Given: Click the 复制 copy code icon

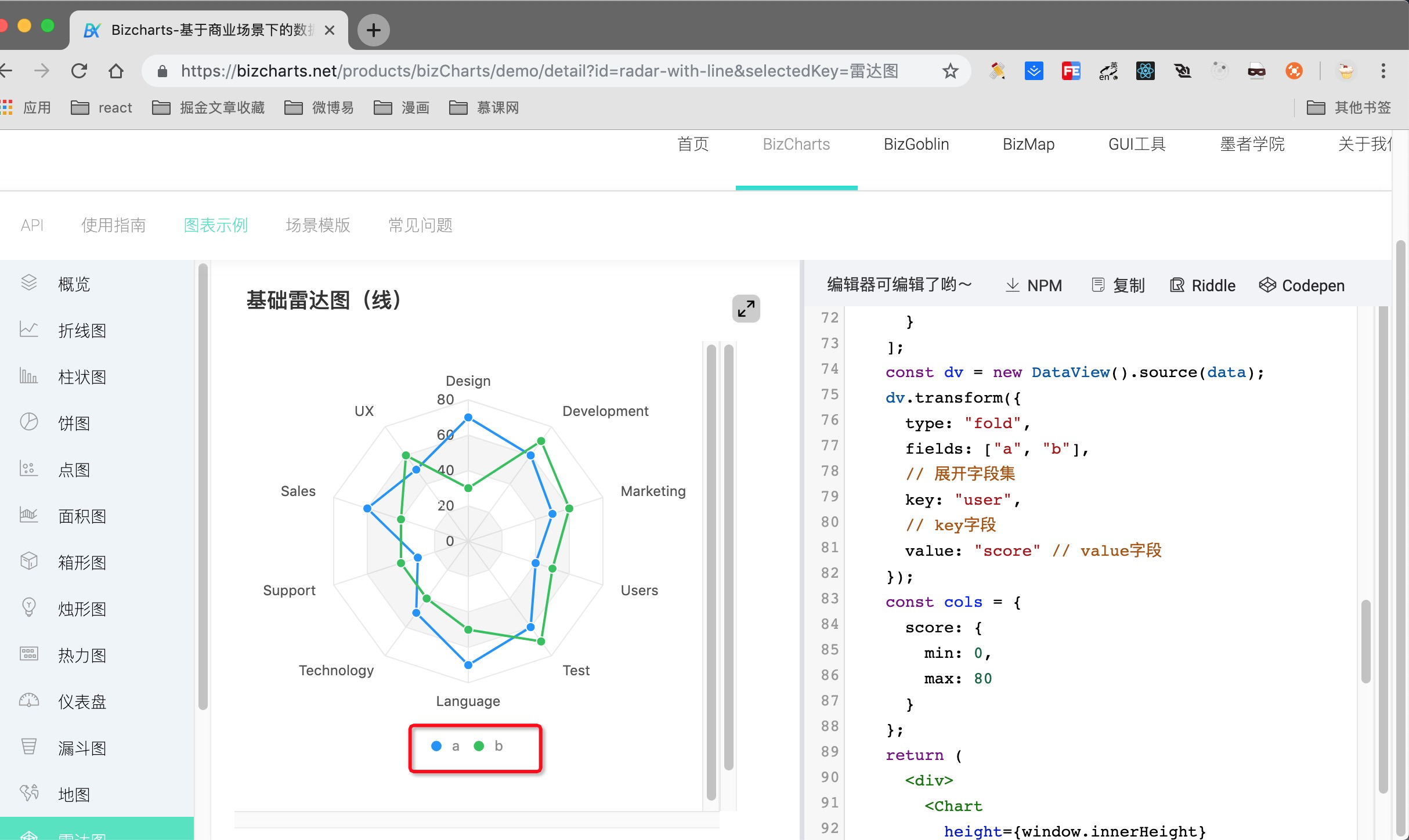Looking at the screenshot, I should point(1098,285).
